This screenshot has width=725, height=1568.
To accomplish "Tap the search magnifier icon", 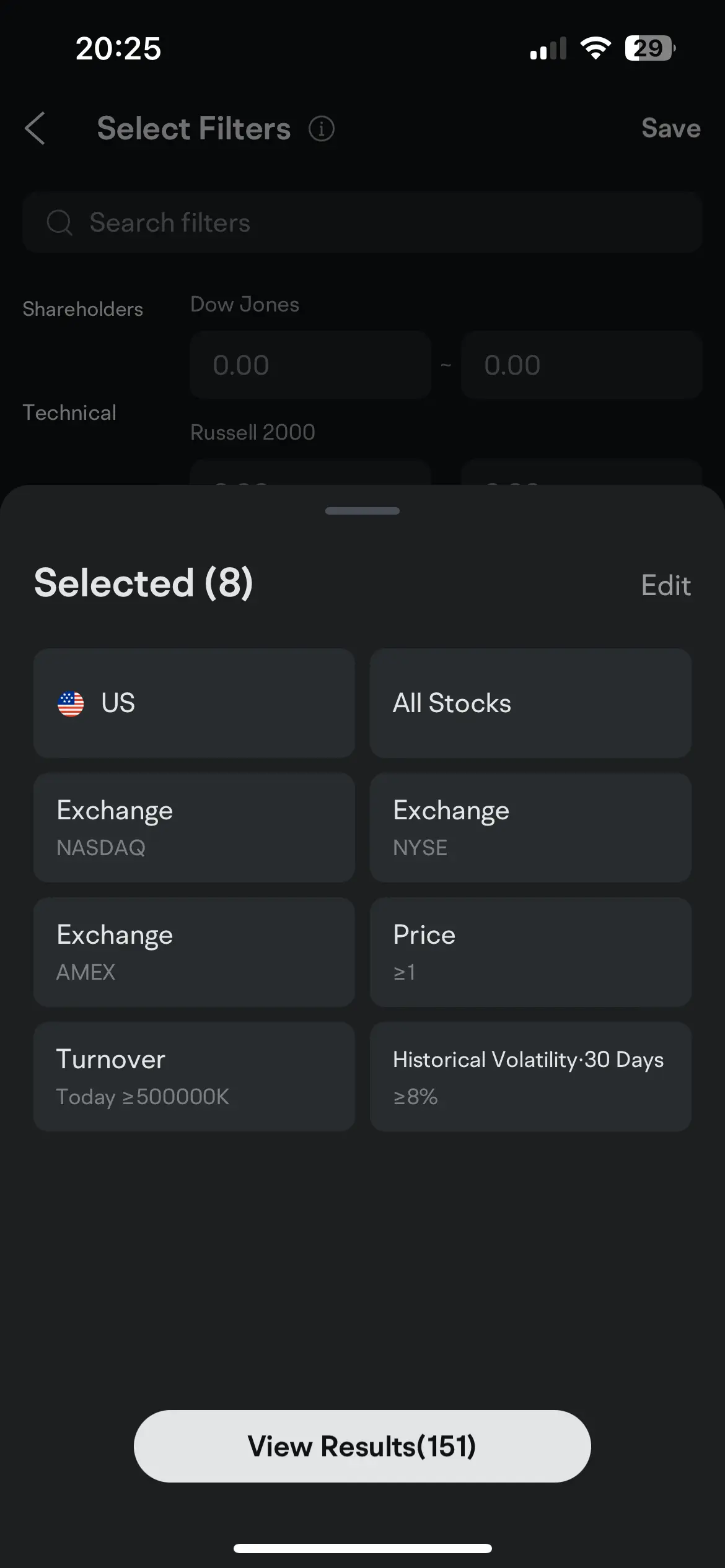I will point(59,222).
